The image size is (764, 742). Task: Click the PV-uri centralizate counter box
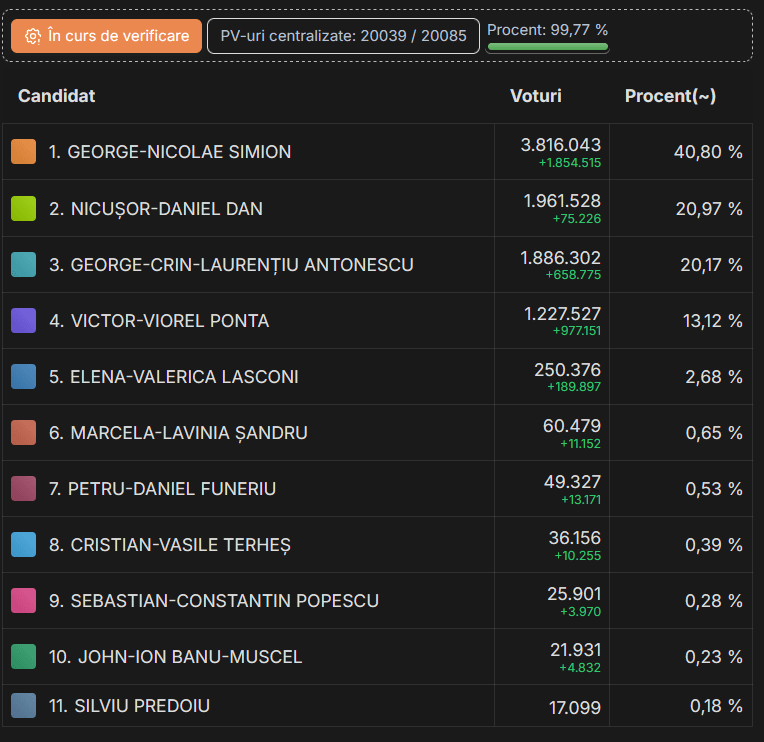[x=343, y=36]
